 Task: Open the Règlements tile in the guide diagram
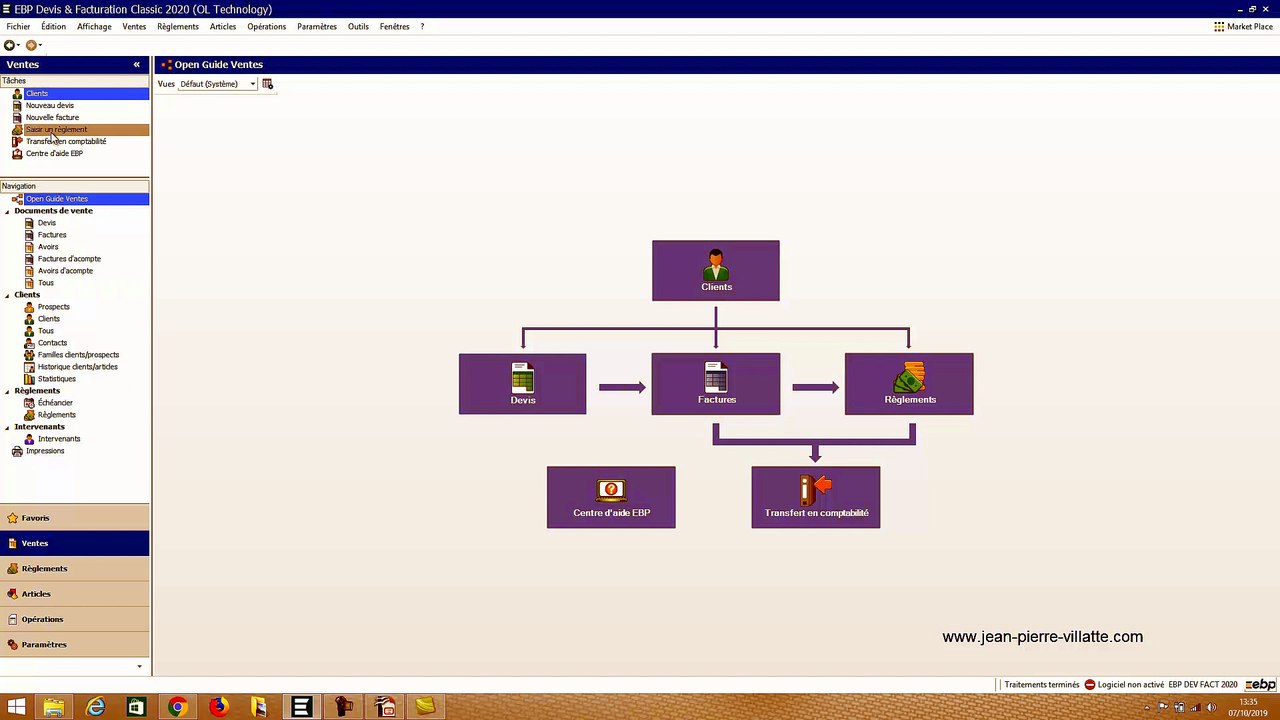coord(909,384)
